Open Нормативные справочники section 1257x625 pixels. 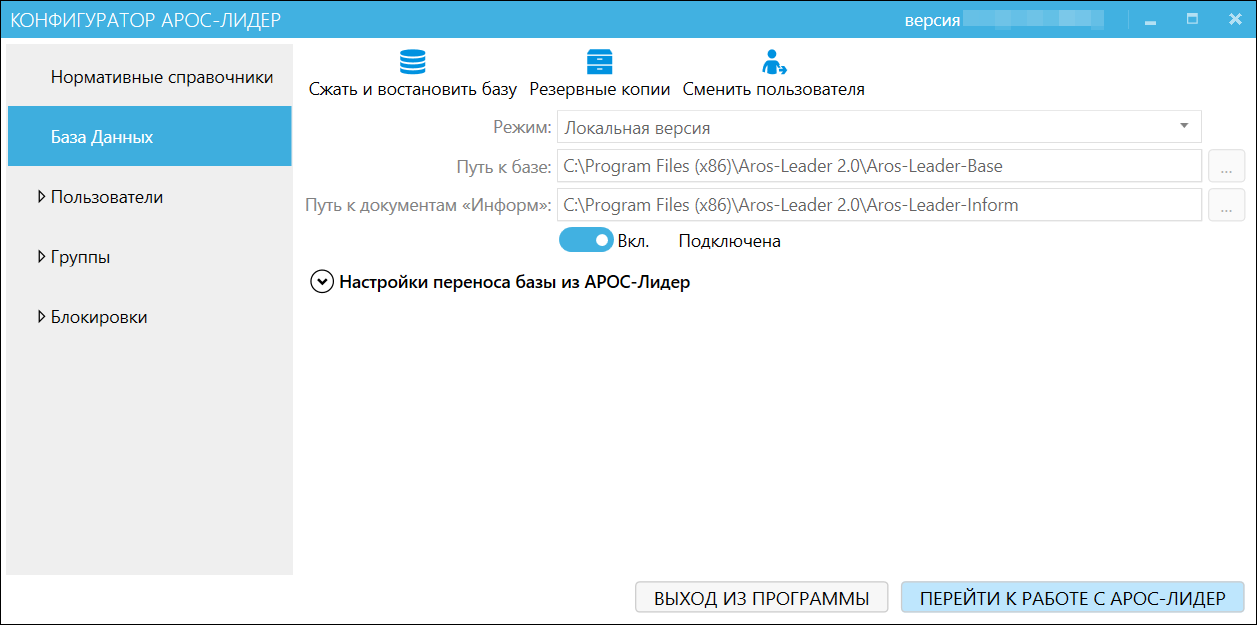coord(149,76)
